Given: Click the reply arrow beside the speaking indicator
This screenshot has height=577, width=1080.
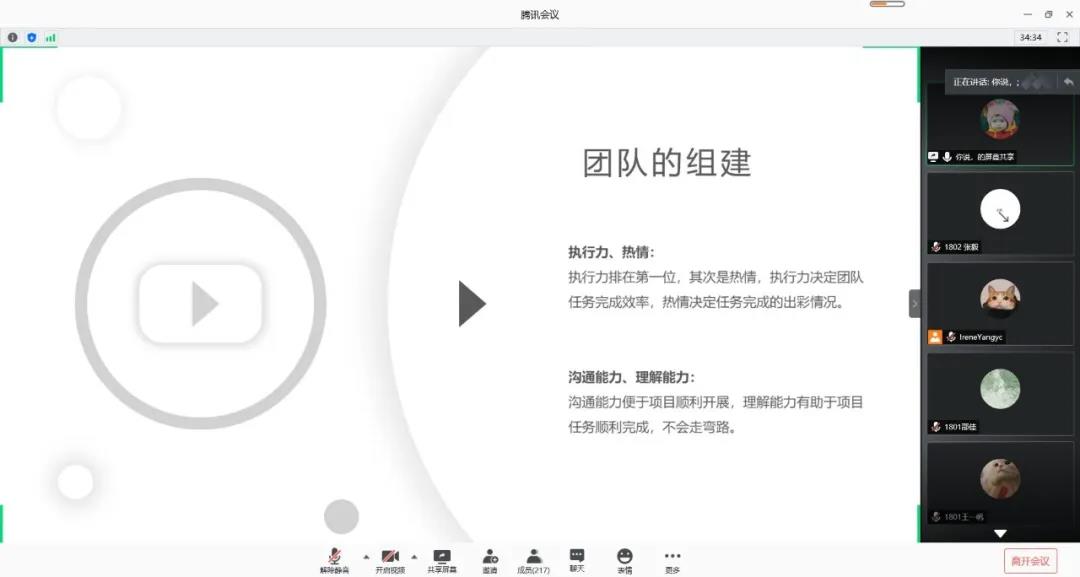Looking at the screenshot, I should coord(1068,82).
